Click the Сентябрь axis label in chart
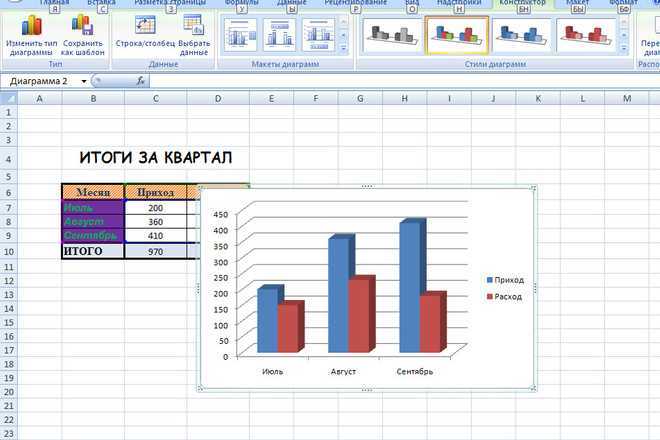 (x=415, y=371)
